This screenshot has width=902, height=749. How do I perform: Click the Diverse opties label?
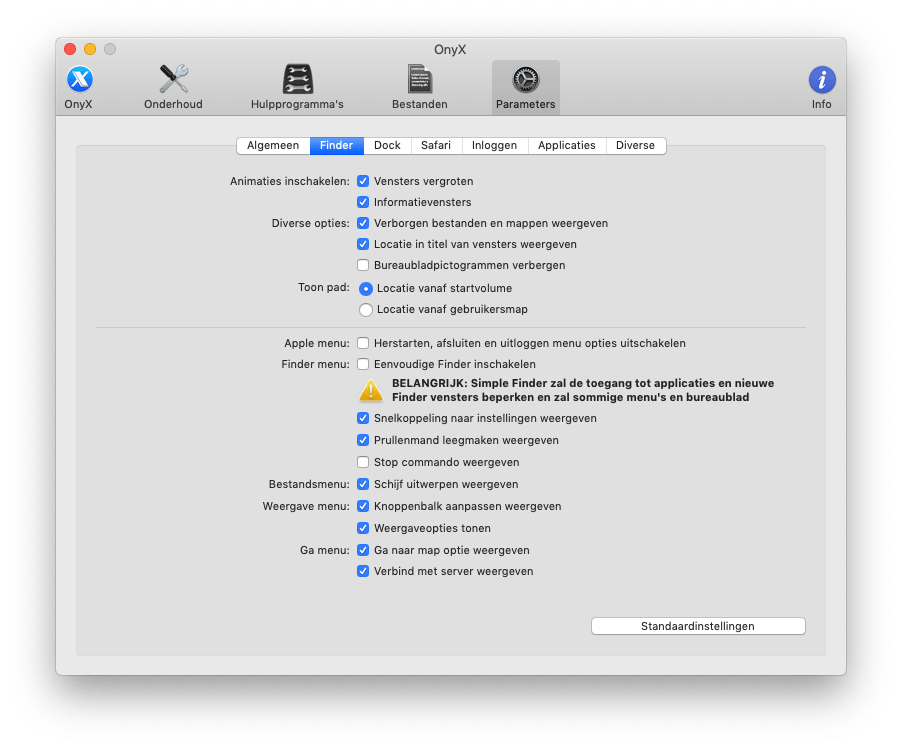click(310, 223)
